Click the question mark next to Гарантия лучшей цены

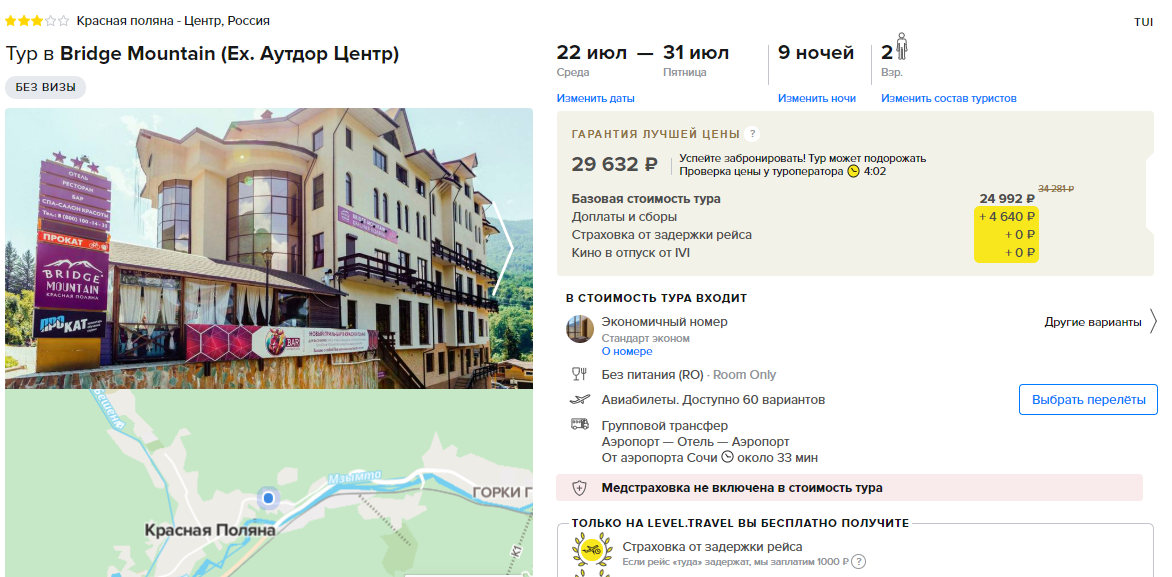point(752,135)
